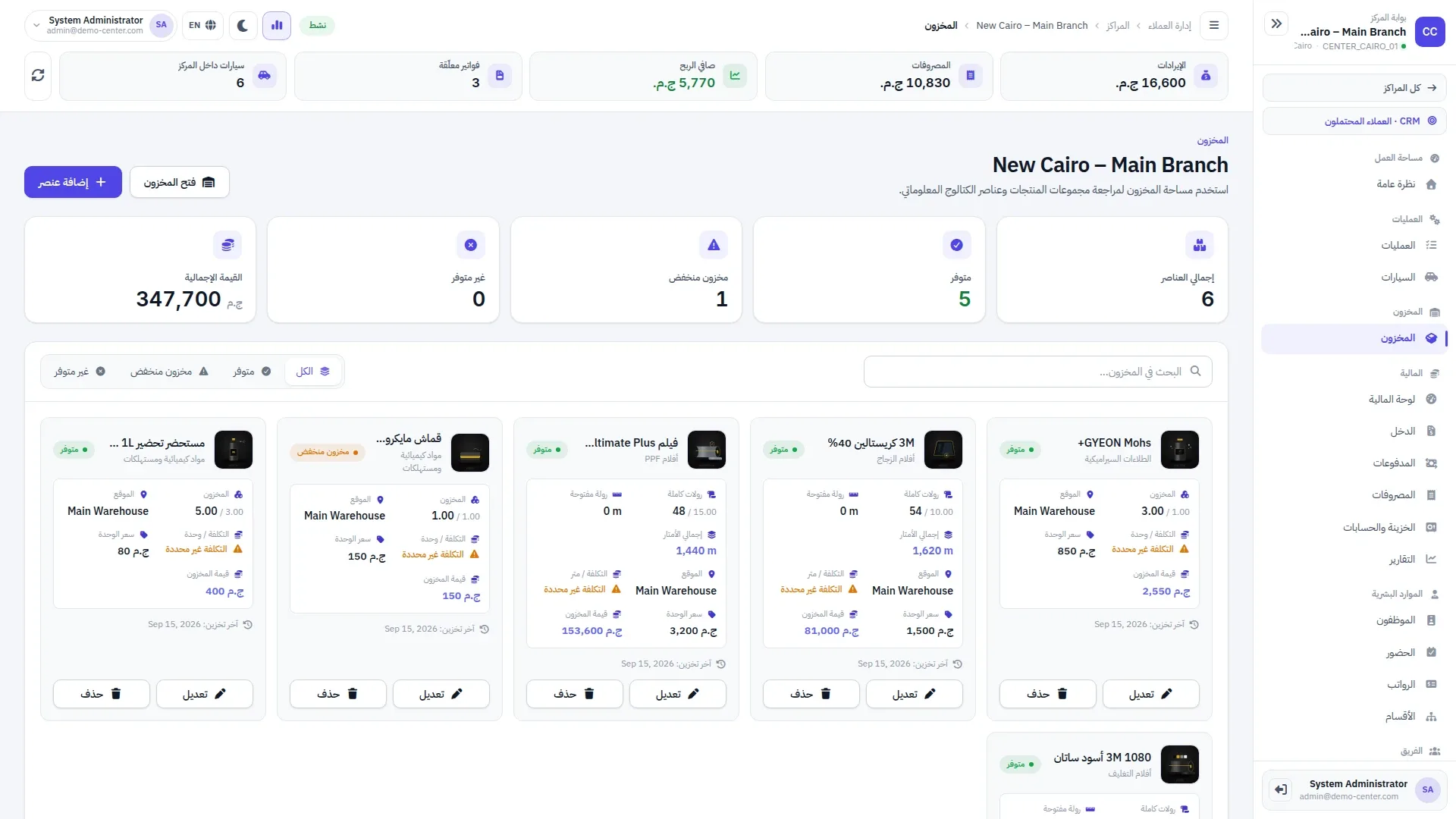The height and width of the screenshot is (819, 1456).
Task: Delete the GYEON Mohs+ item
Action: (x=1047, y=694)
